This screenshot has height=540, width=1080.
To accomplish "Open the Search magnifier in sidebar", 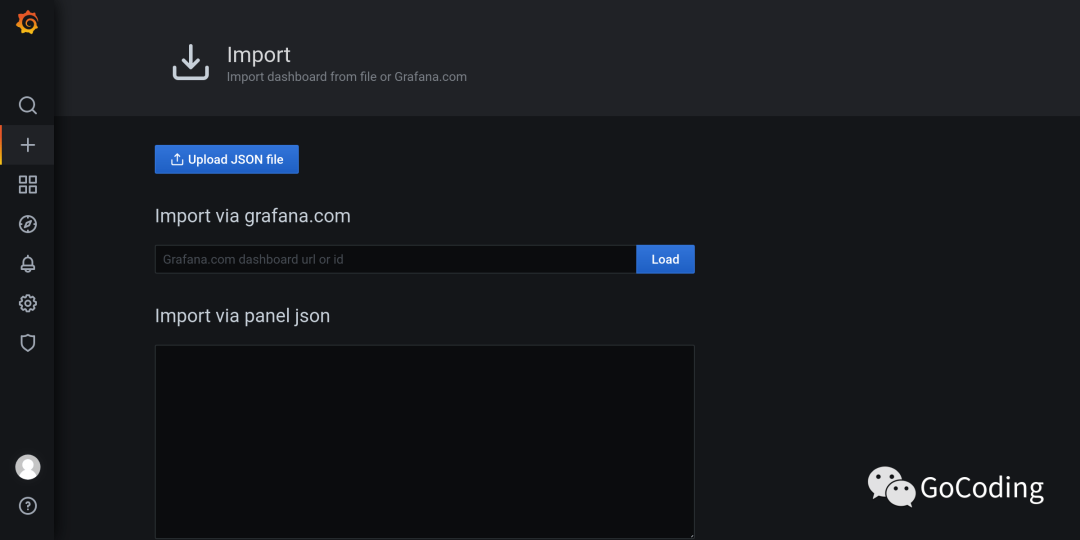I will coord(28,105).
